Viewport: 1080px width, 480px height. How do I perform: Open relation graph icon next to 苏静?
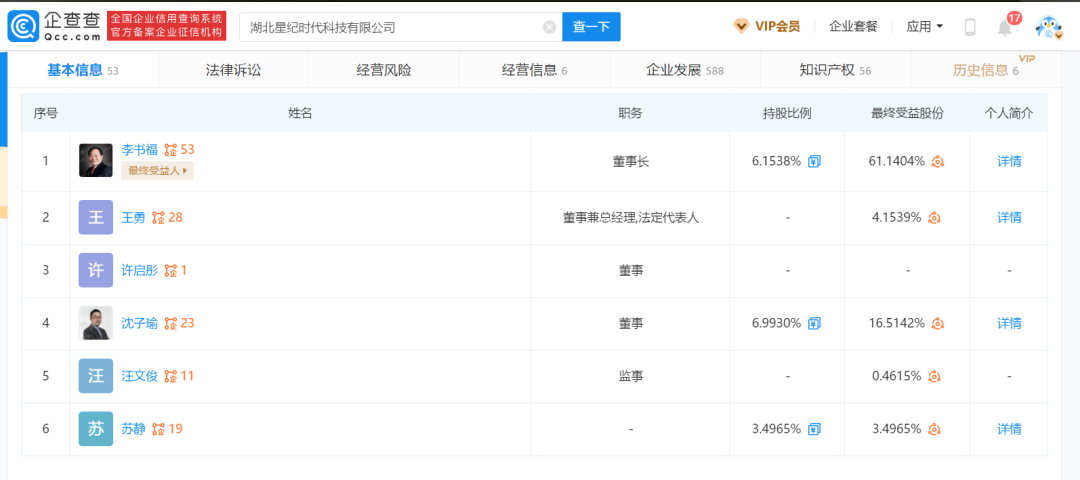pos(158,429)
